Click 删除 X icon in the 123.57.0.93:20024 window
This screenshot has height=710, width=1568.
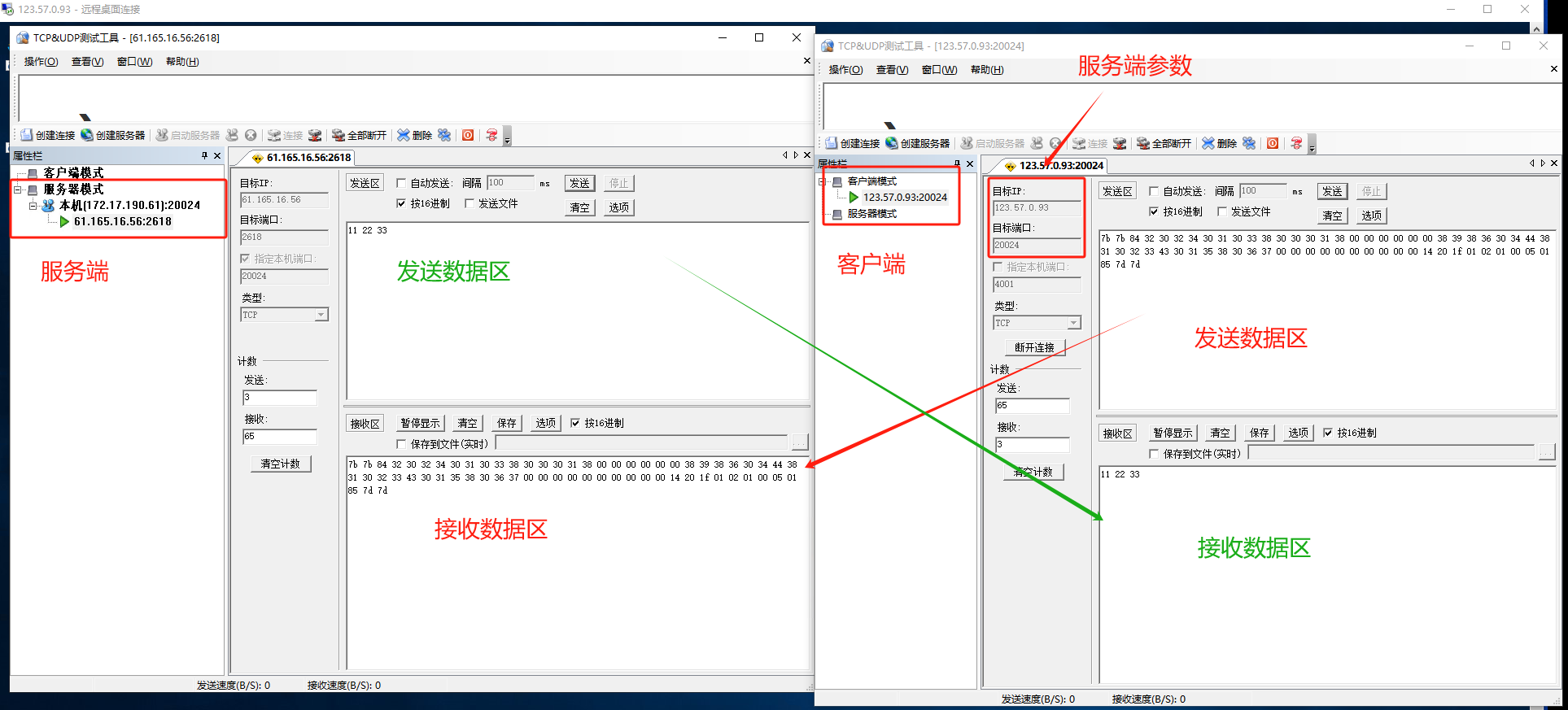1208,143
